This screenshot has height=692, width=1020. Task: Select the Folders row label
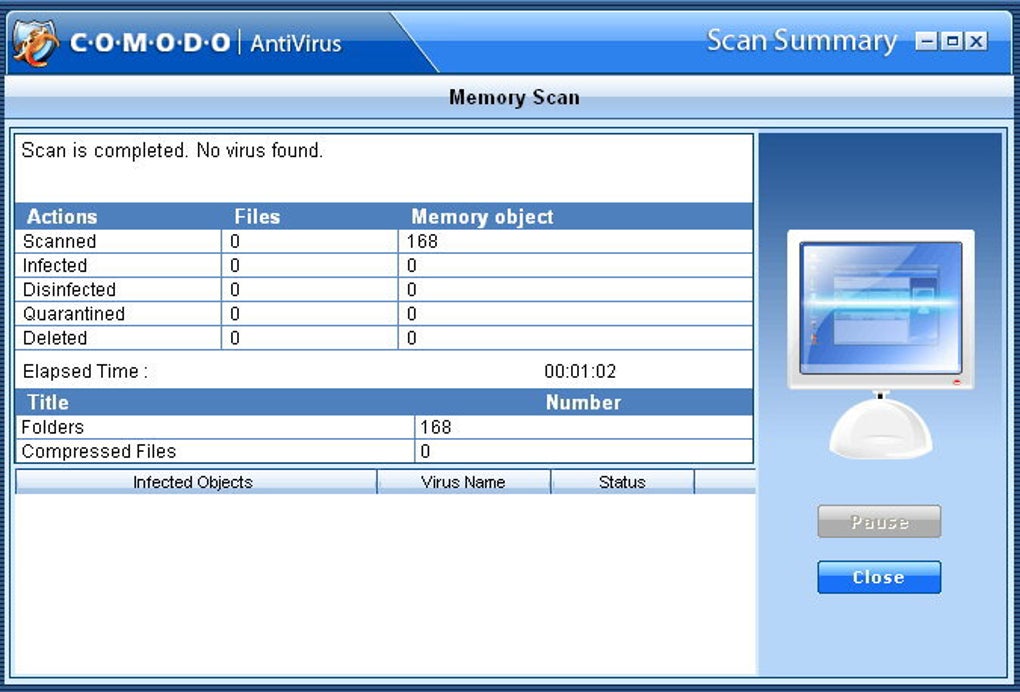click(x=53, y=427)
